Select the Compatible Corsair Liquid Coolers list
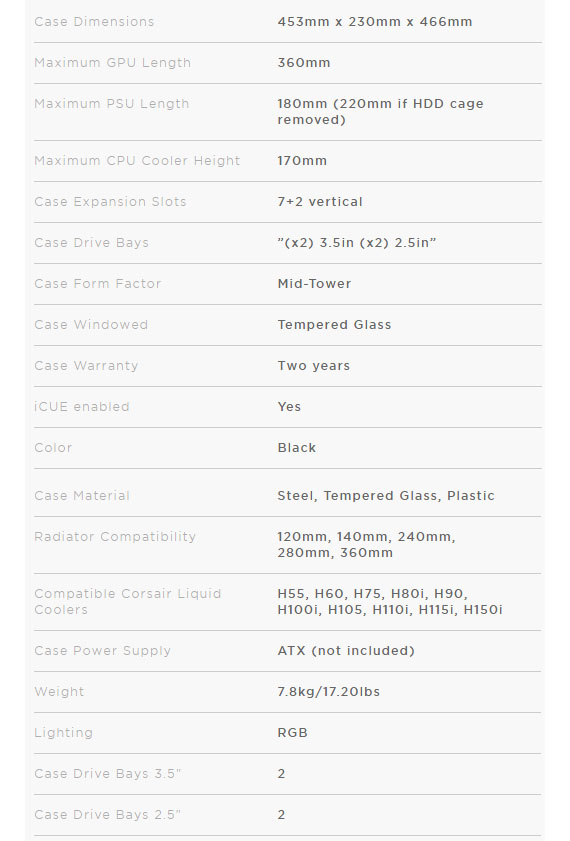The width and height of the screenshot is (570, 841). (390, 602)
